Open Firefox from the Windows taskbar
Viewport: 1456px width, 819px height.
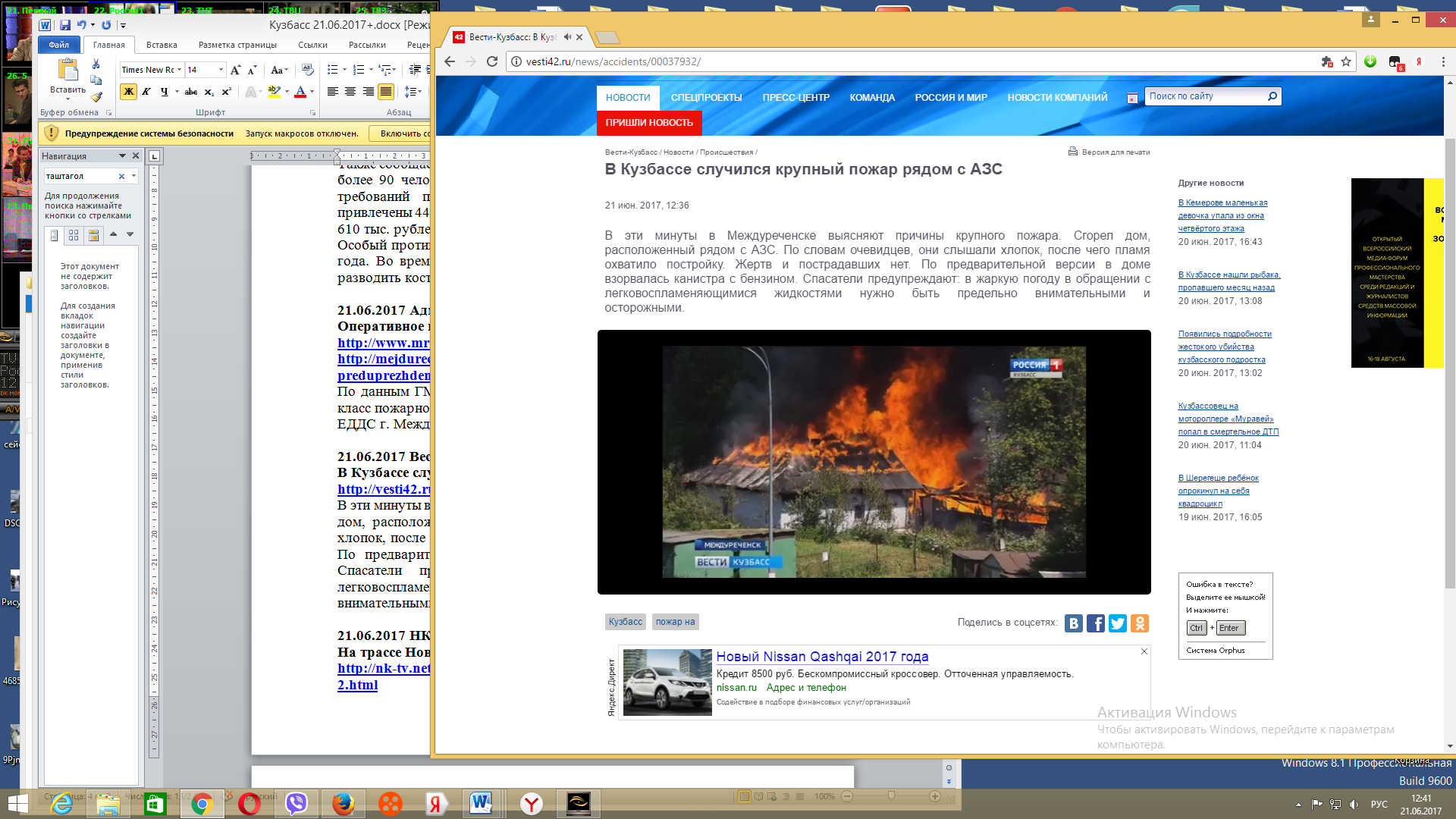click(x=343, y=803)
